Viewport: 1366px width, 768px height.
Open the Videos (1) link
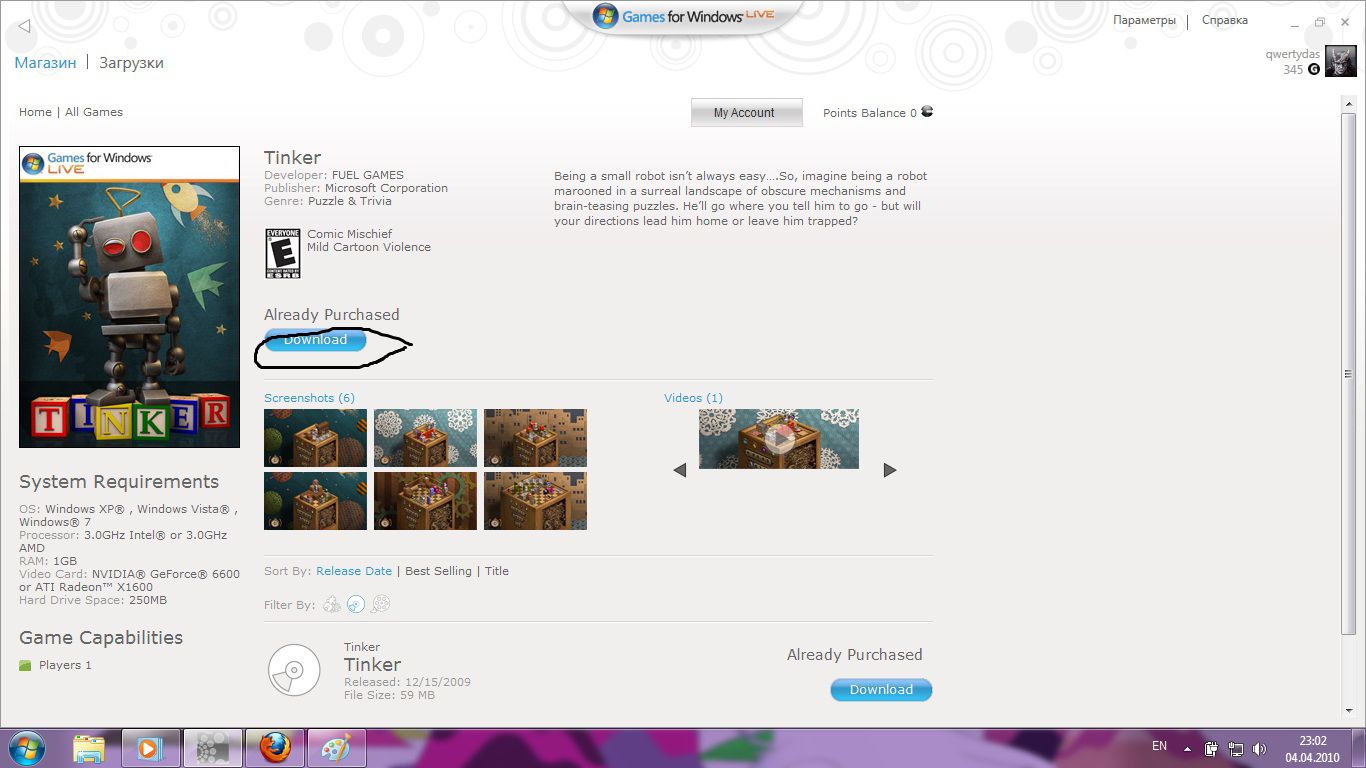click(693, 398)
